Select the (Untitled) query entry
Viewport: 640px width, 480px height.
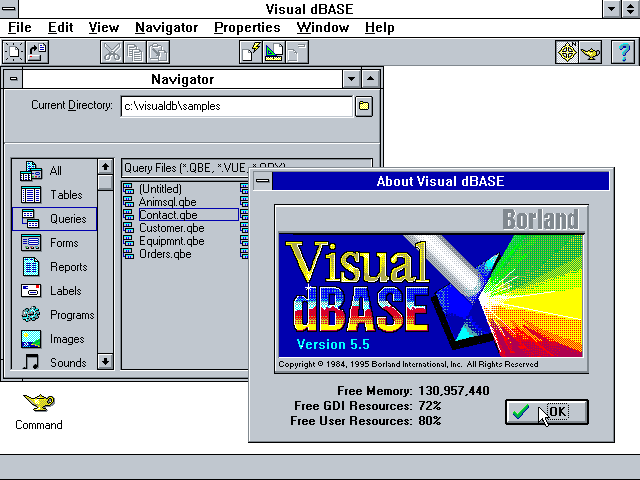click(x=160, y=189)
